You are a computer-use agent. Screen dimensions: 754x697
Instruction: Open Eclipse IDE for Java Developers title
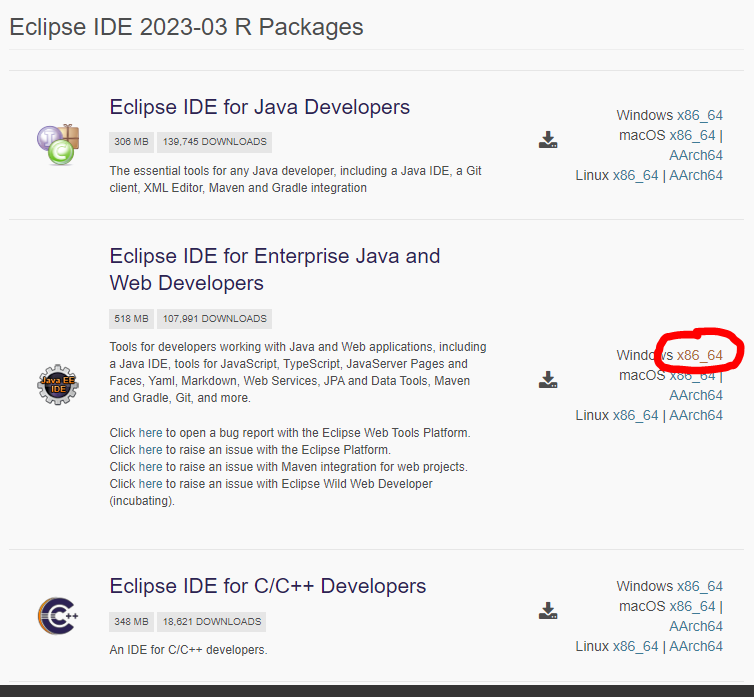pyautogui.click(x=260, y=107)
